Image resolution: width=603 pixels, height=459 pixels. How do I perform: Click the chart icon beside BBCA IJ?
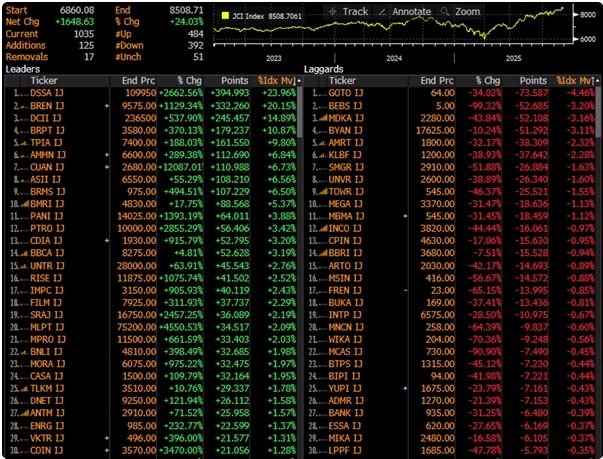tap(25, 253)
